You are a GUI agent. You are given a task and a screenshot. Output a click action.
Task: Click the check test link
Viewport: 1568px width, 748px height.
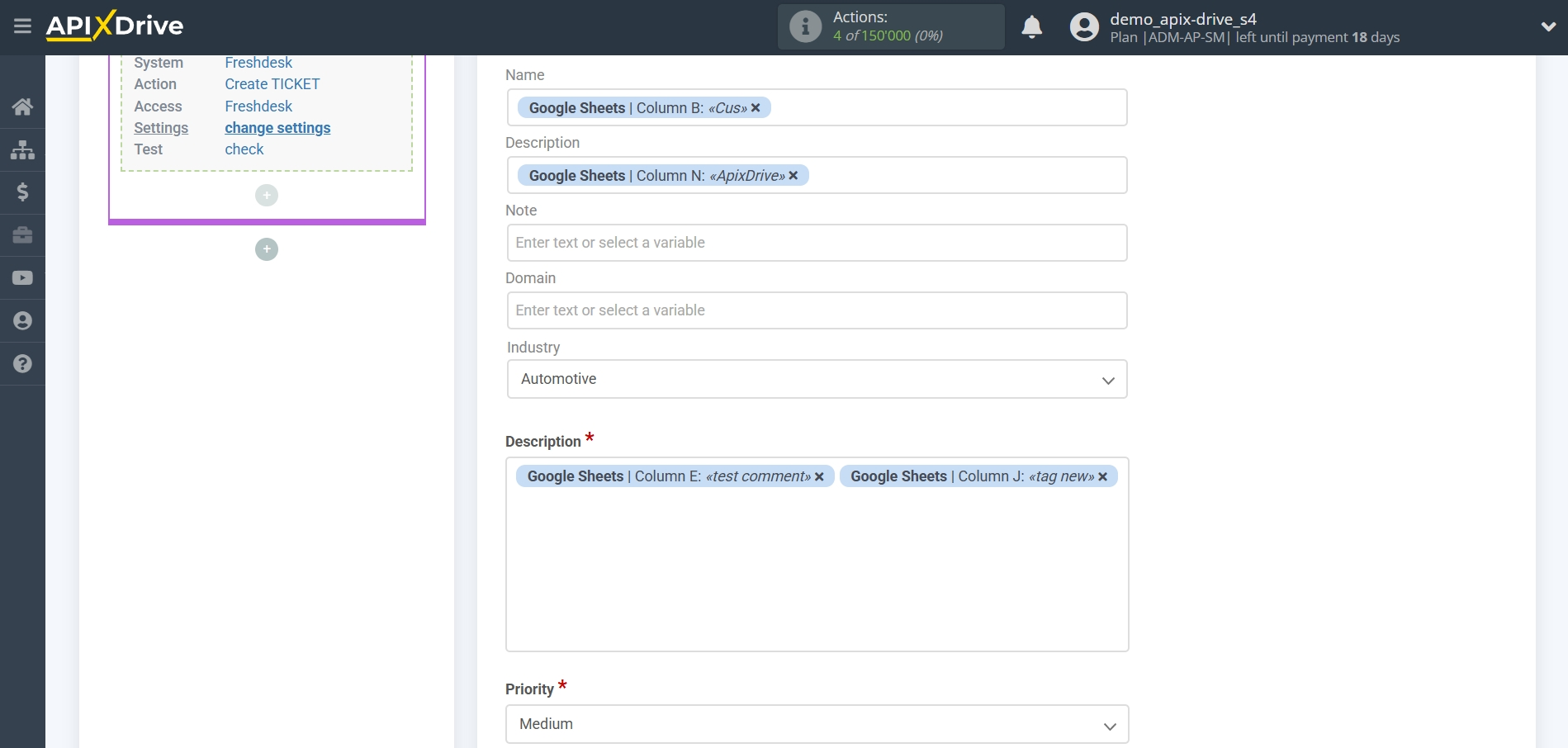coord(244,149)
